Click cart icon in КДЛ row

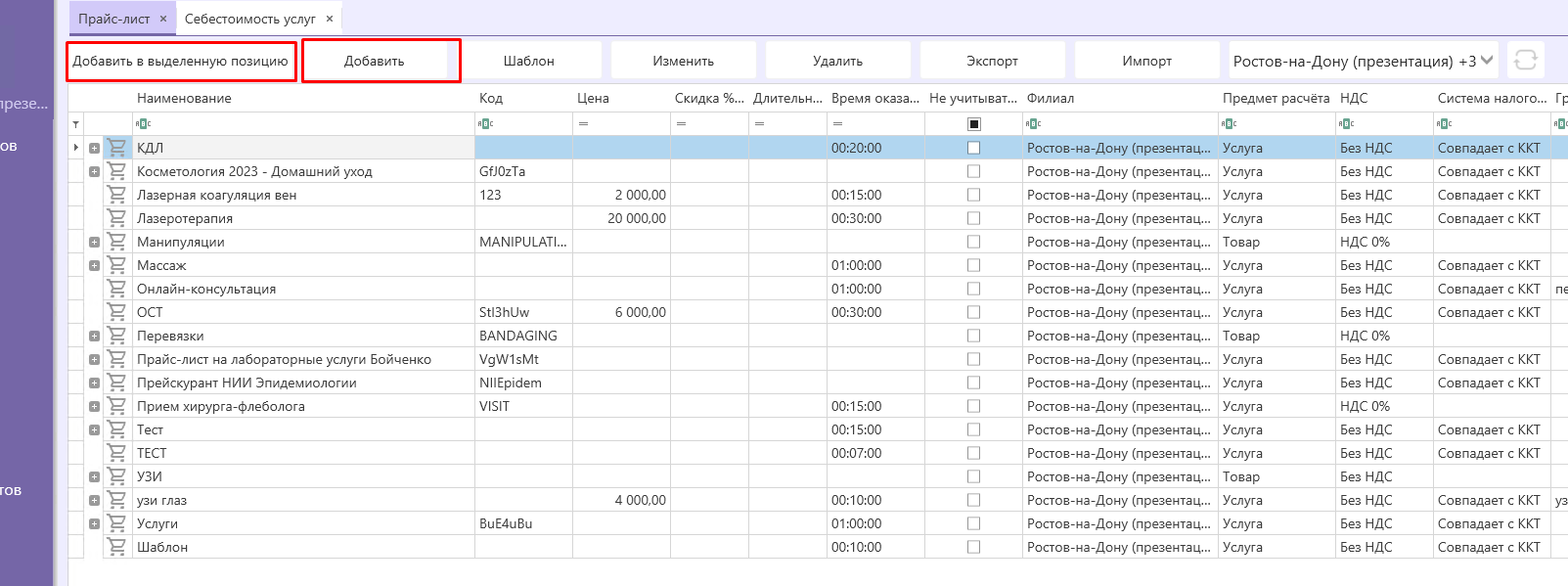(117, 148)
